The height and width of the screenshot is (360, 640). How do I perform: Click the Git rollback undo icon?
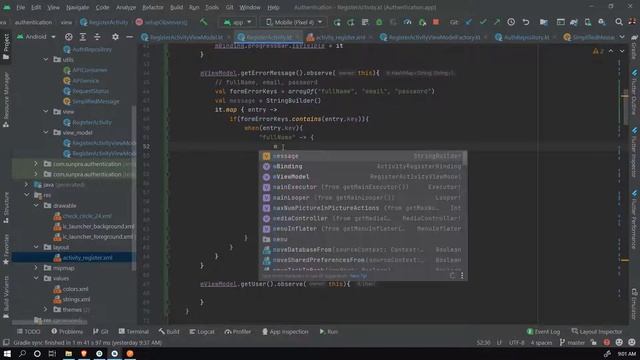(x=526, y=22)
